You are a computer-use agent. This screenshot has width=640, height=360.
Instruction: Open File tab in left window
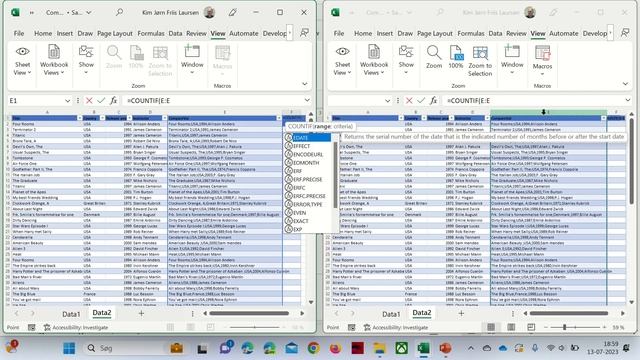click(19, 33)
